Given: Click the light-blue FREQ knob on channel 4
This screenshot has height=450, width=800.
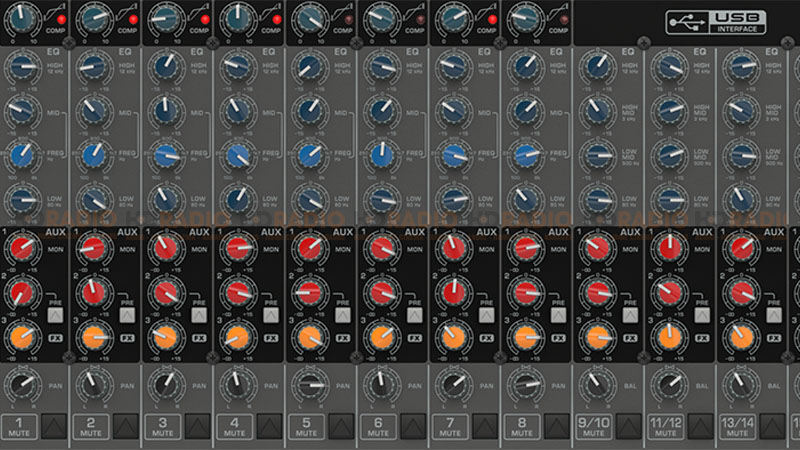Looking at the screenshot, I should (238, 156).
